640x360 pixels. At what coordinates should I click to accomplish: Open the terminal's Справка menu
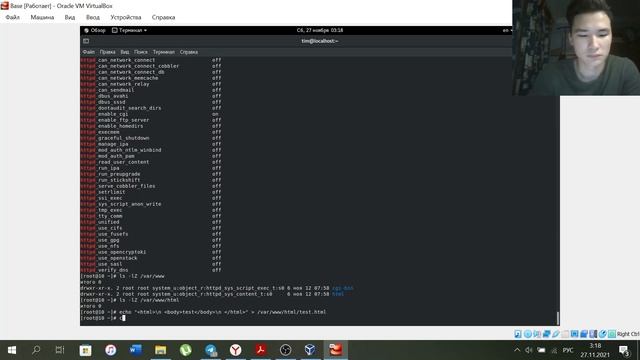tap(189, 52)
